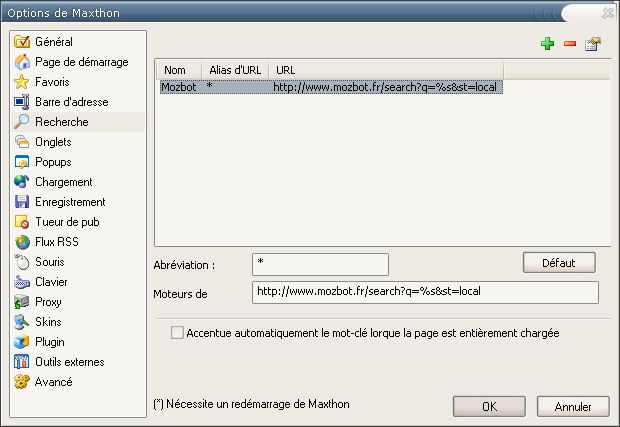Screen dimensions: 620x427
Task: Click the Favoris star icon
Action: pos(22,82)
